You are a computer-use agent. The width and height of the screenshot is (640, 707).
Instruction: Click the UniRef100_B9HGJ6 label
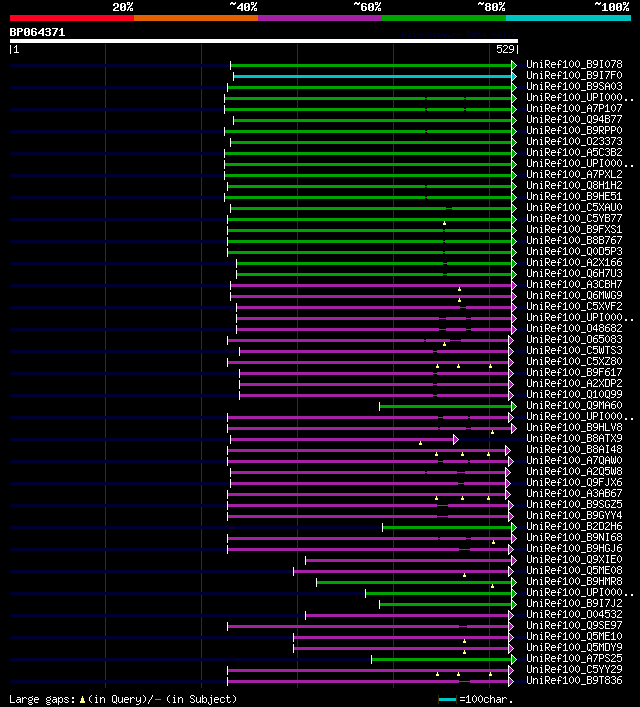pyautogui.click(x=574, y=549)
